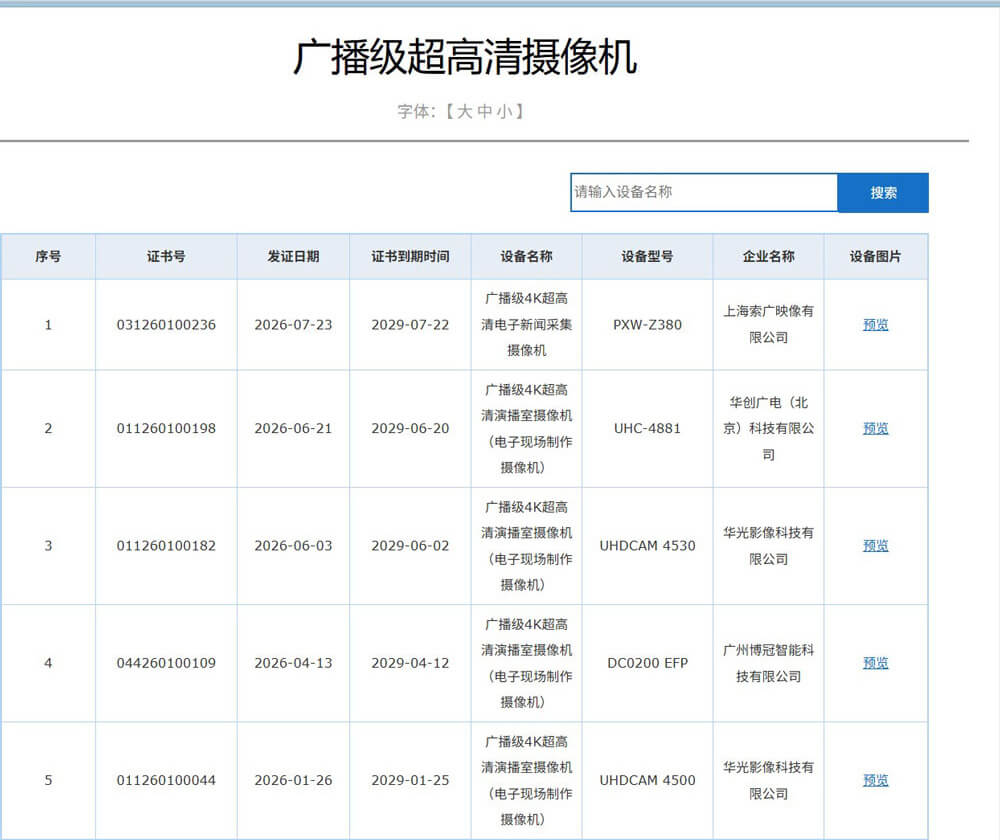
Task: Click issue date 2026-06-03
Action: click(x=293, y=546)
